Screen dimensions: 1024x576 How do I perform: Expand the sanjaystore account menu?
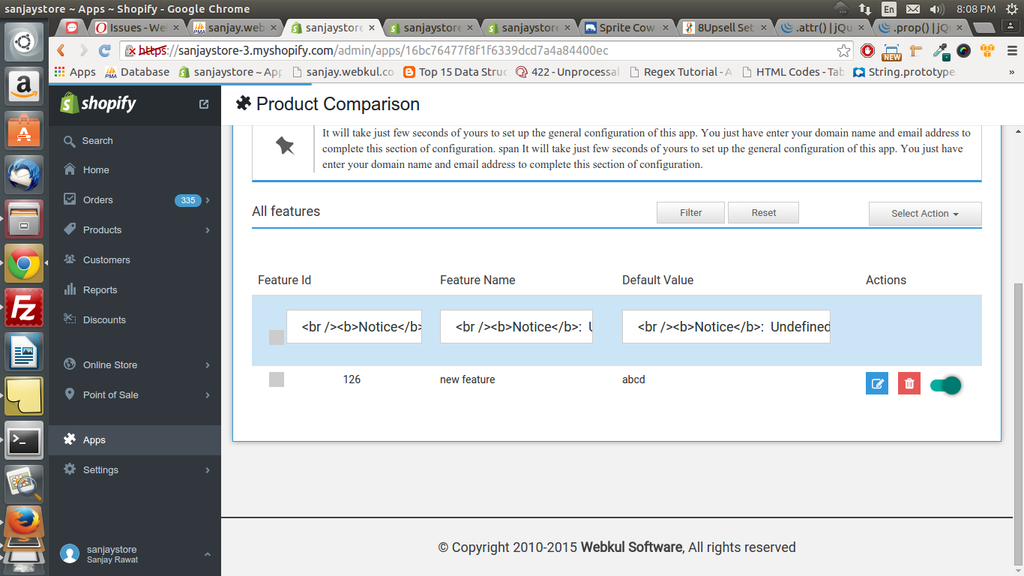point(207,554)
